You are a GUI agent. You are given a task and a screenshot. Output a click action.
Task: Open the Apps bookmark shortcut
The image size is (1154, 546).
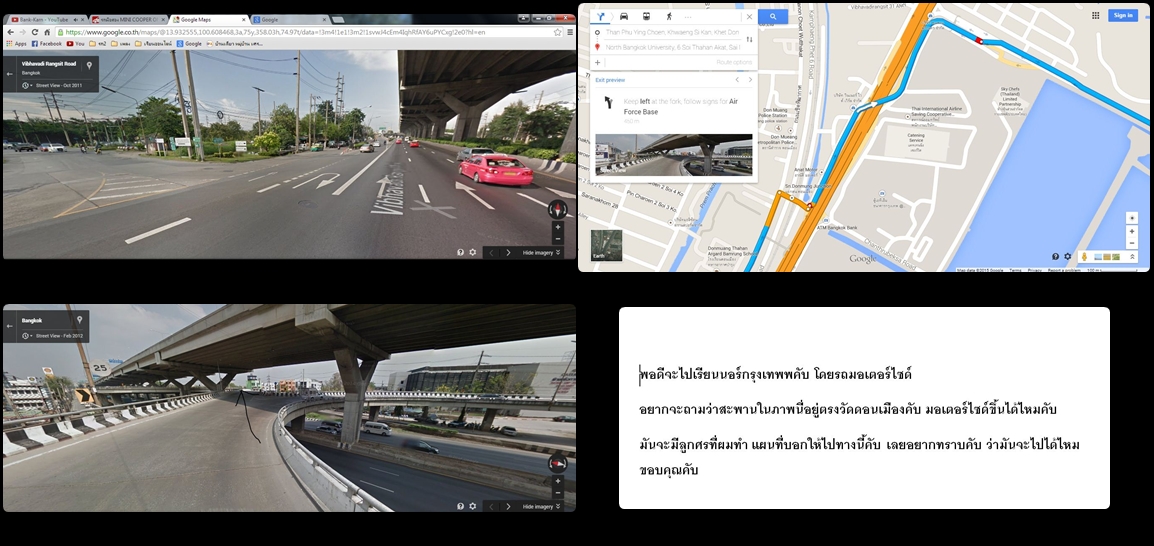pos(16,43)
